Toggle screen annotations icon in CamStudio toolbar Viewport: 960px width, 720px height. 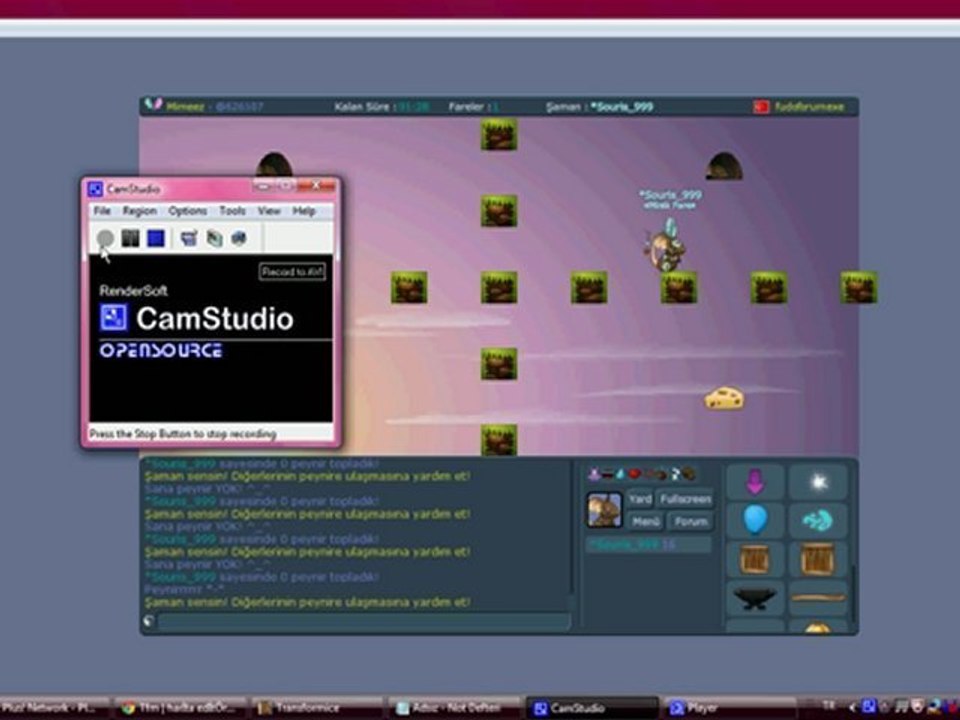click(x=189, y=238)
